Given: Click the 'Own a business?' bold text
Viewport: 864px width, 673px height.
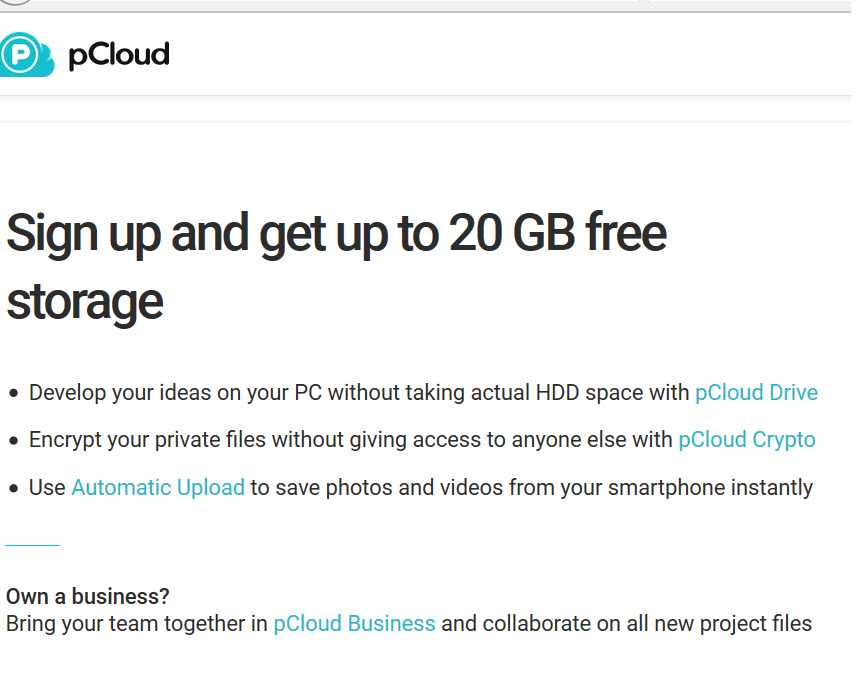Looking at the screenshot, I should point(88,596).
